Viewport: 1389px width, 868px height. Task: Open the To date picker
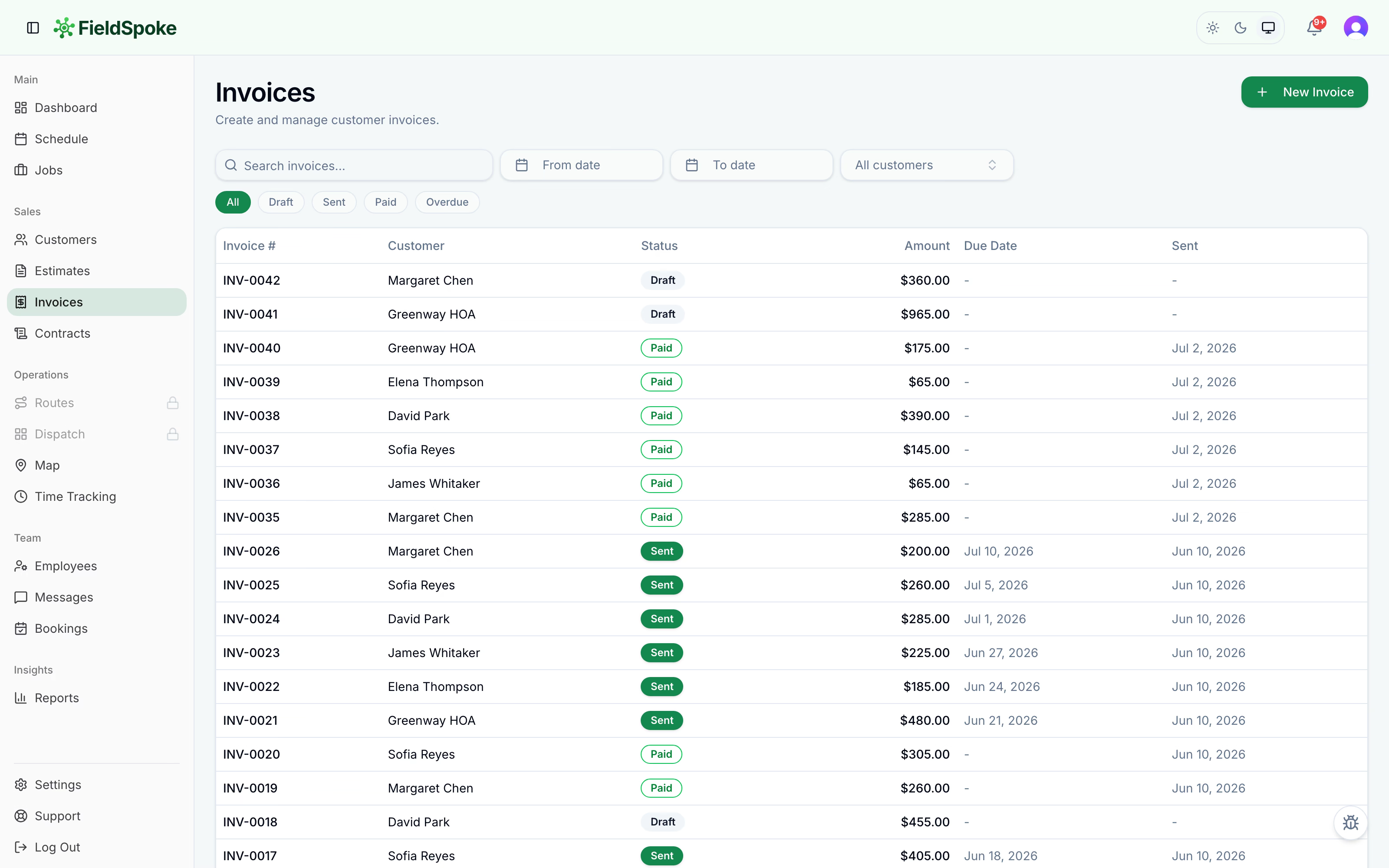(x=751, y=165)
